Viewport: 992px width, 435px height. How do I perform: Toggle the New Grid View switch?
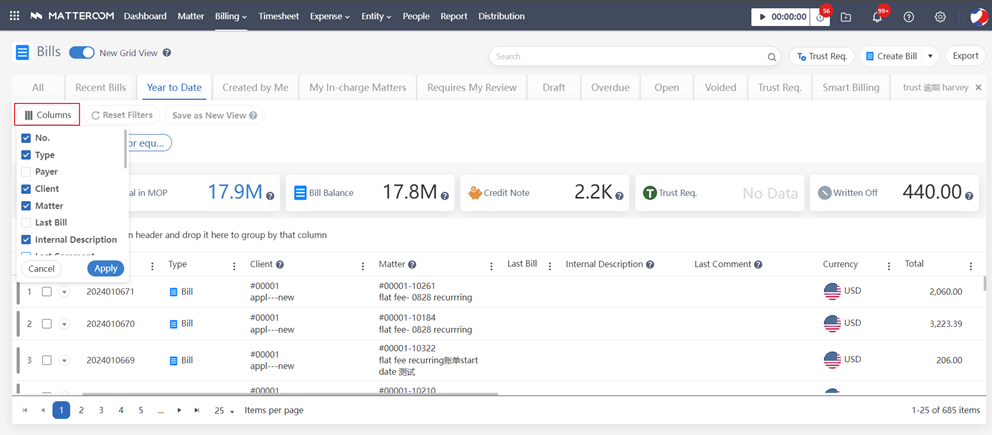tap(81, 53)
